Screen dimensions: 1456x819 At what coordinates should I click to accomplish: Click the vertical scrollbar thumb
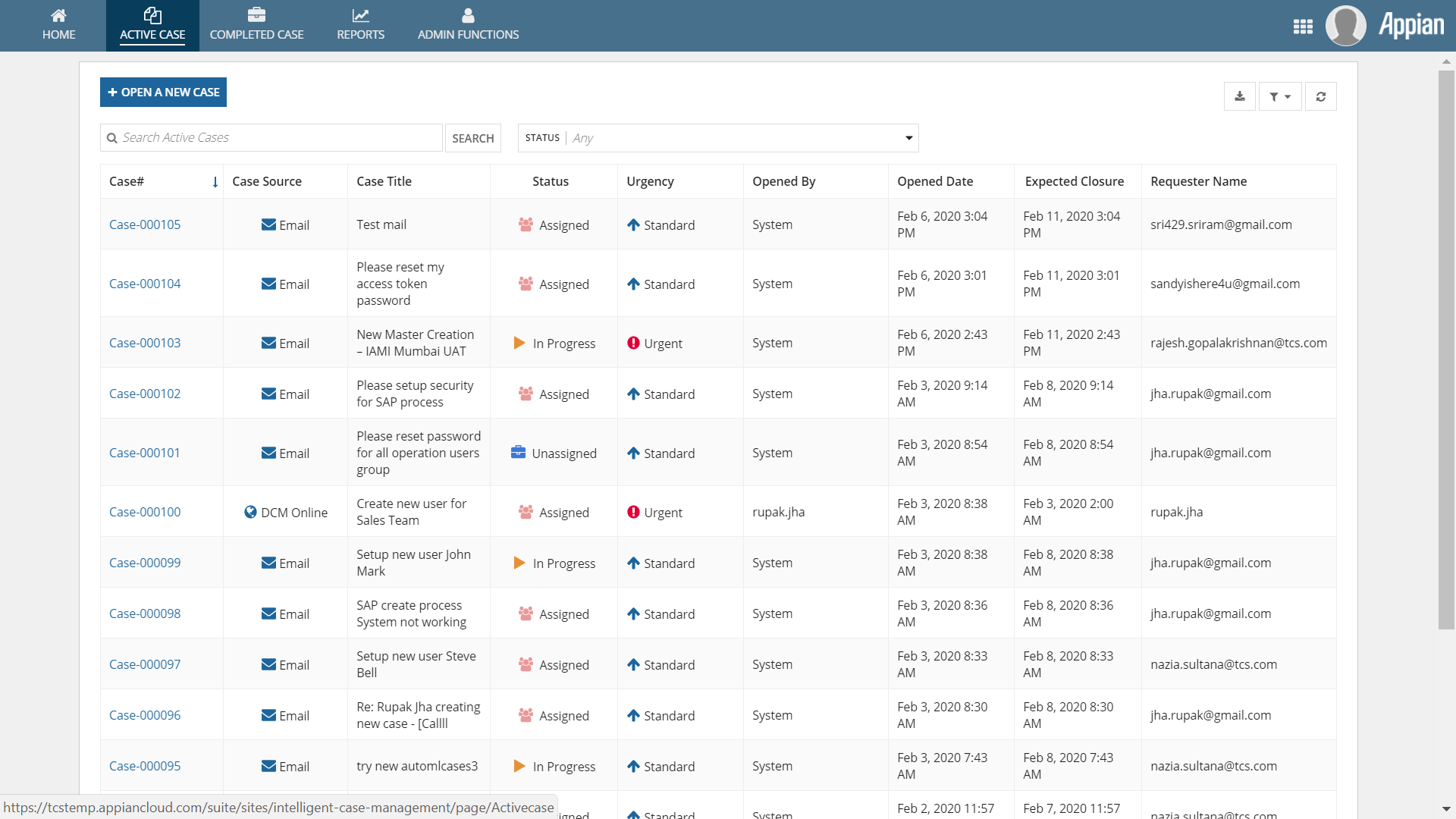coord(1446,349)
